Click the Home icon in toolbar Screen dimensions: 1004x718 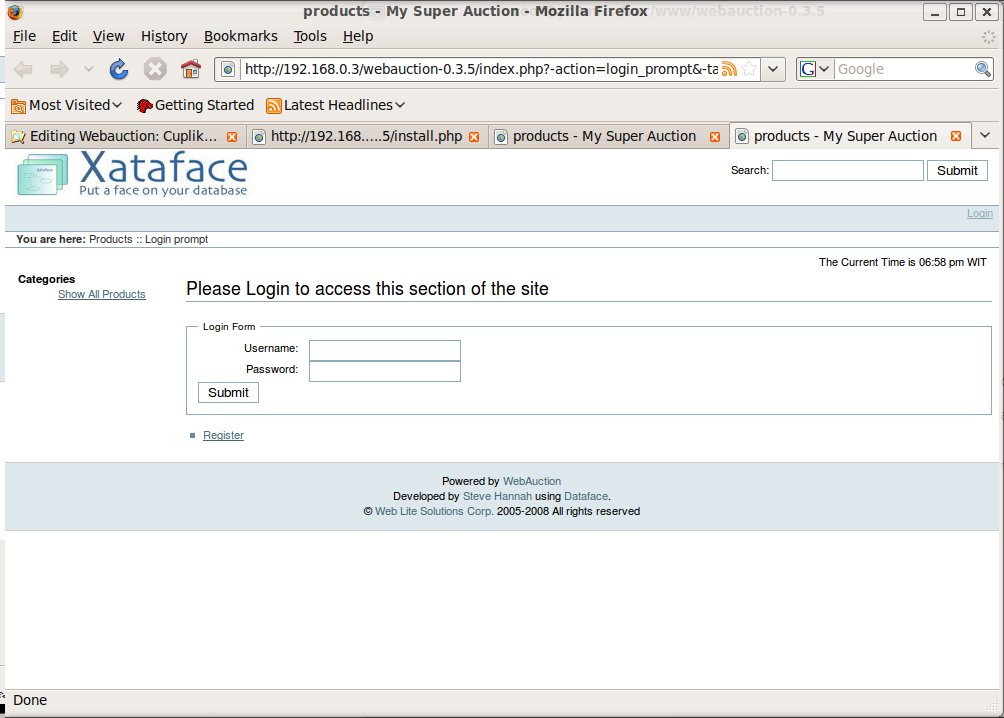click(x=190, y=69)
